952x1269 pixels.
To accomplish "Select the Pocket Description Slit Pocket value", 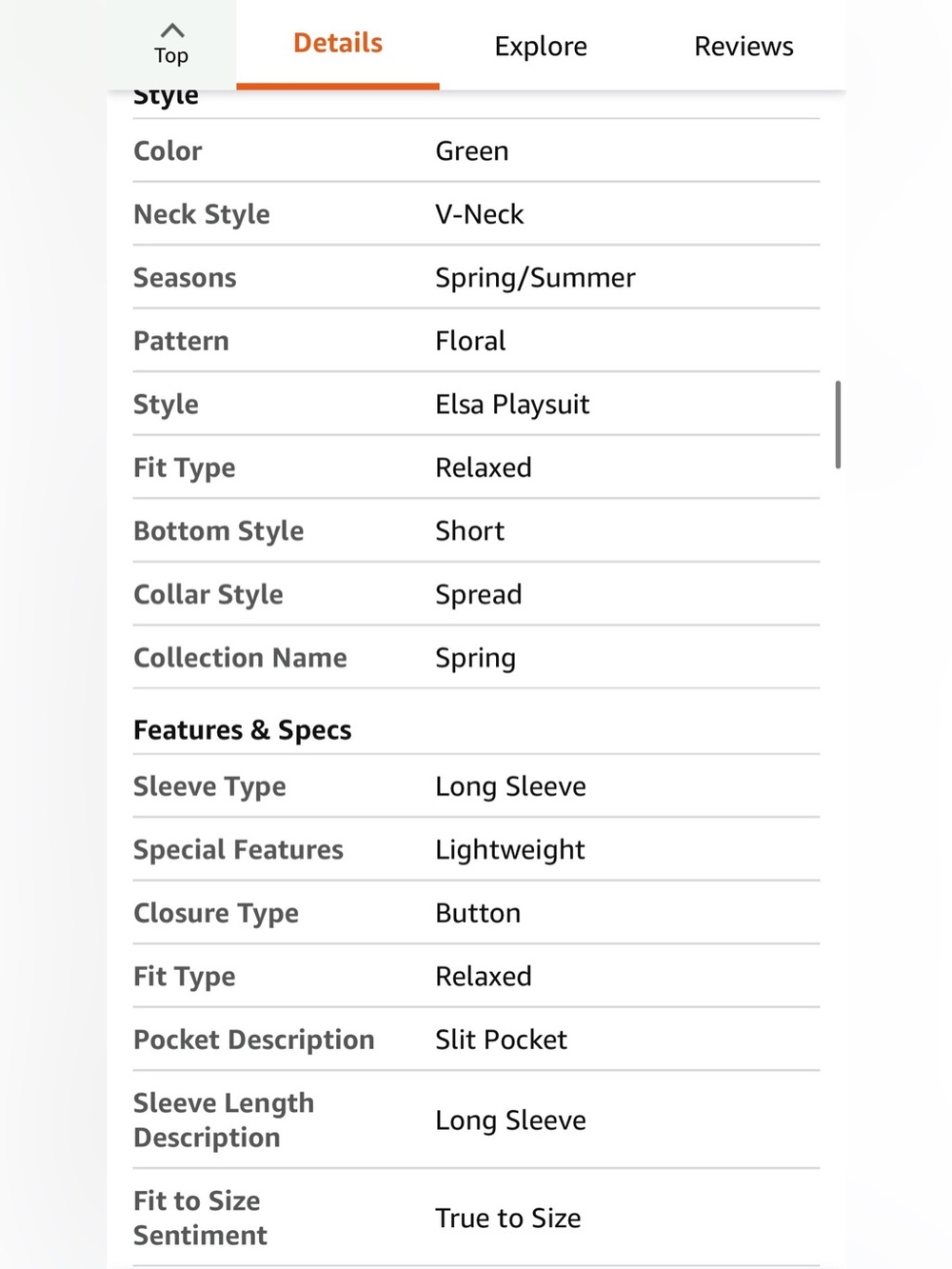I will click(501, 1040).
